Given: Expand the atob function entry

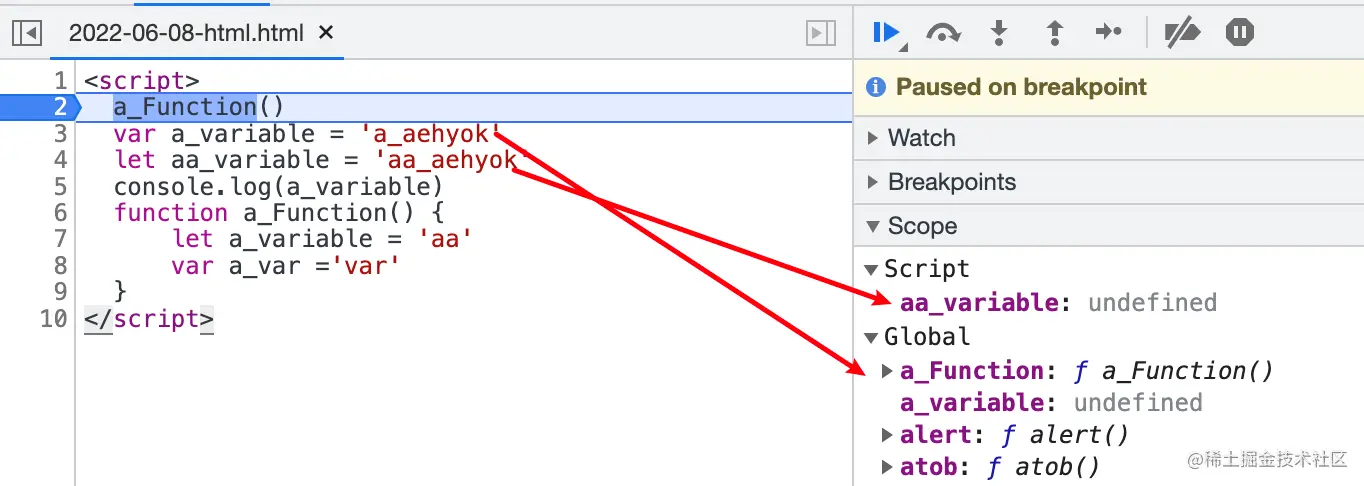Looking at the screenshot, I should click(x=887, y=467).
